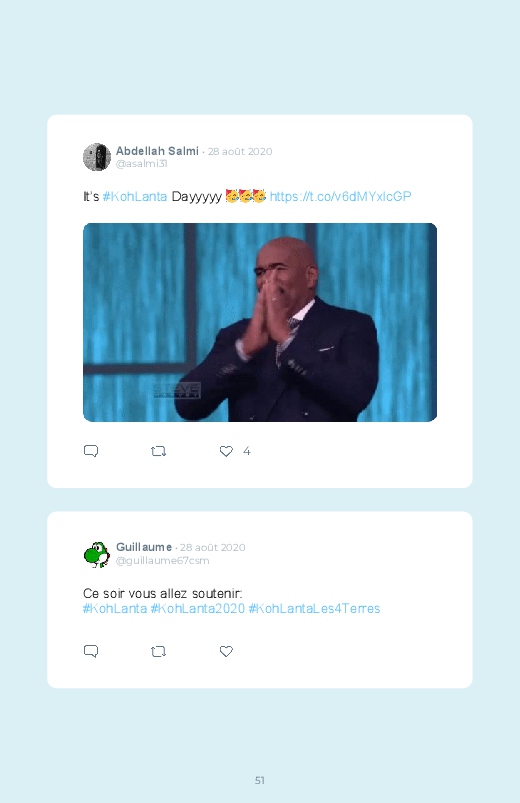
Task: Open the #KohLanta hashtag in Guillaume's tweet
Action: pos(115,608)
